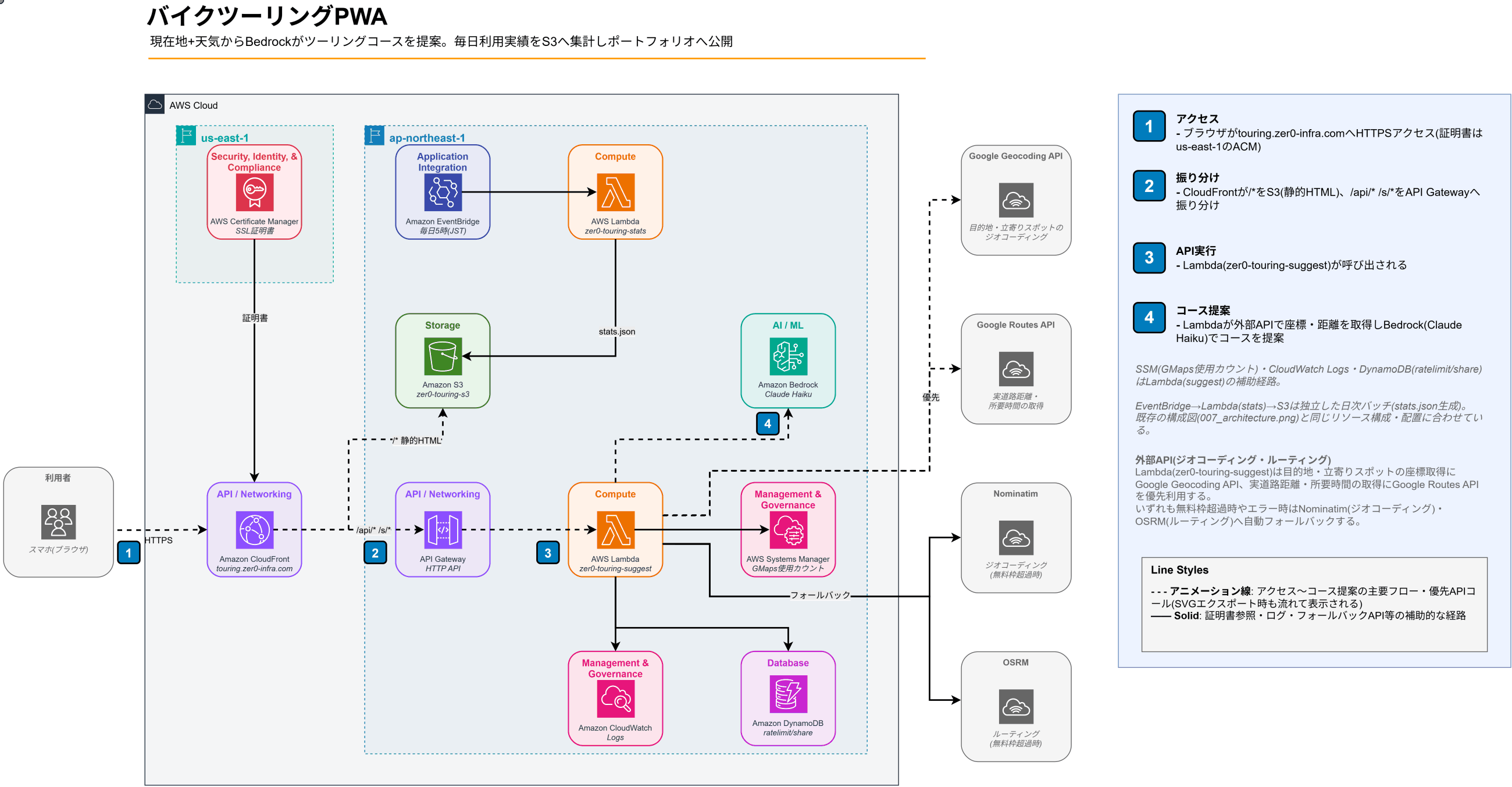Select the cloud icon in Google Routes API box
This screenshot has width=1512, height=787.
coord(1016,369)
